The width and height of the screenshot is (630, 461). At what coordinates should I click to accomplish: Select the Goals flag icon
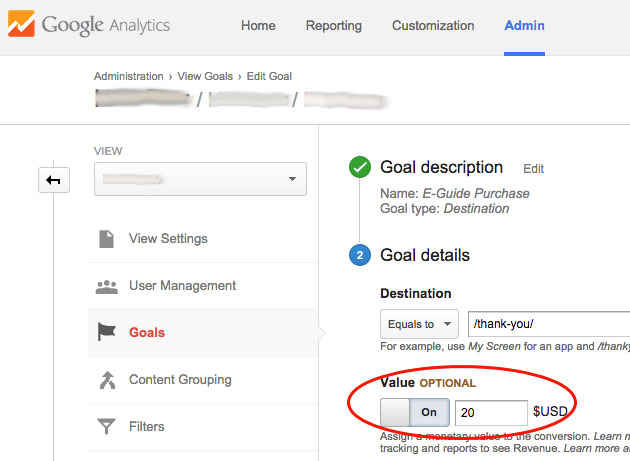(x=106, y=332)
